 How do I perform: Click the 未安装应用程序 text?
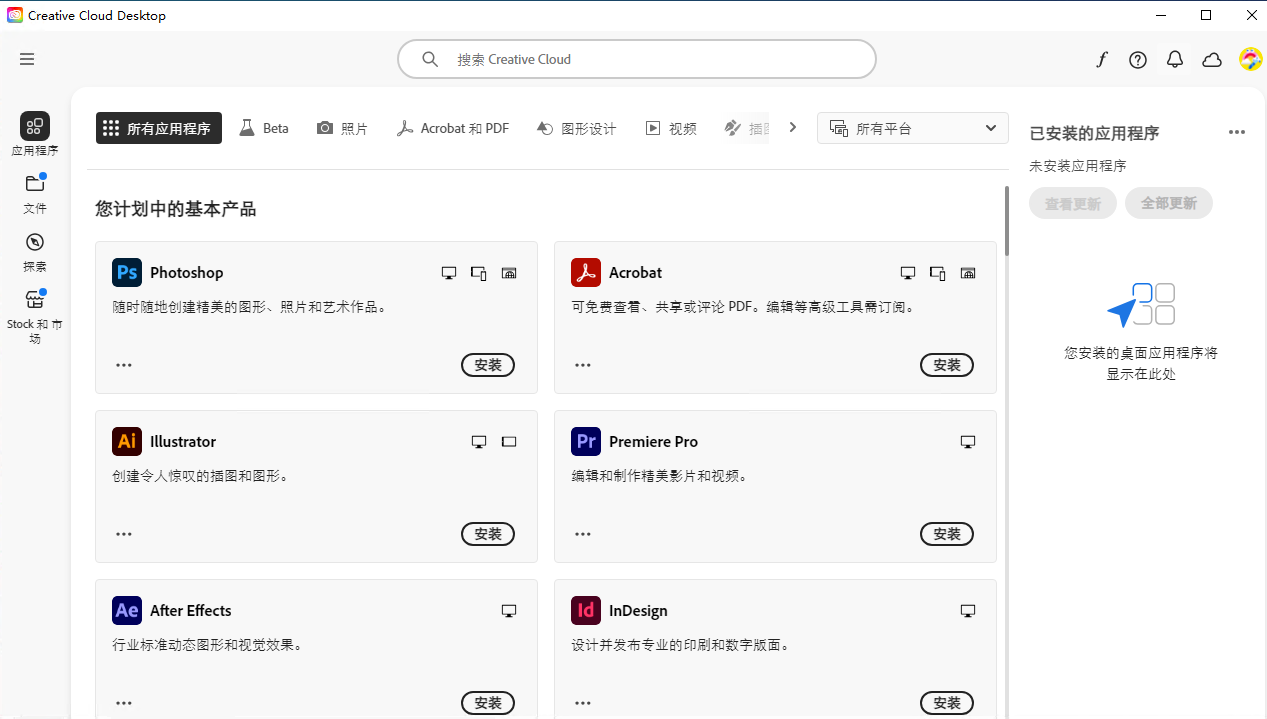coord(1078,166)
